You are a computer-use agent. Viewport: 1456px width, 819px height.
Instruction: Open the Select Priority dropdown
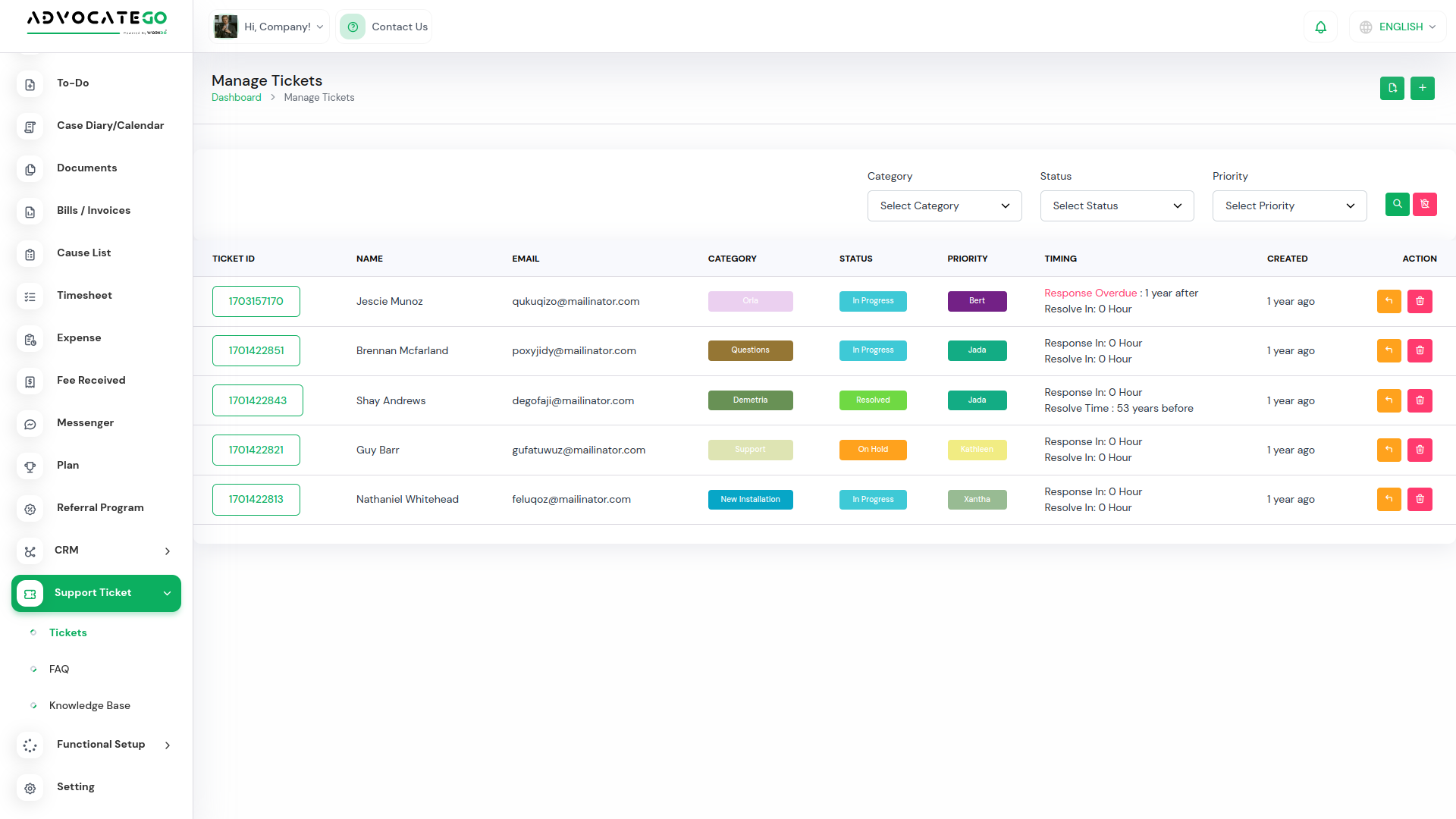1289,206
